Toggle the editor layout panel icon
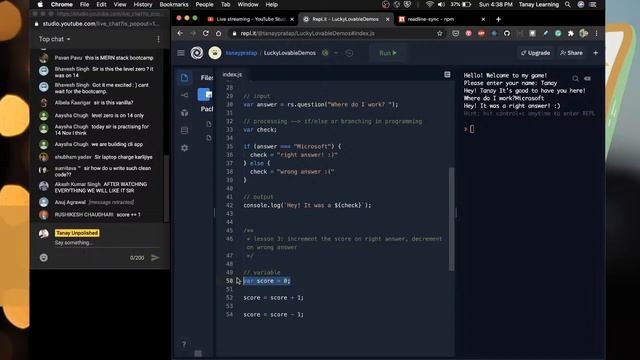Viewport: 640px width, 360px height. [x=447, y=74]
